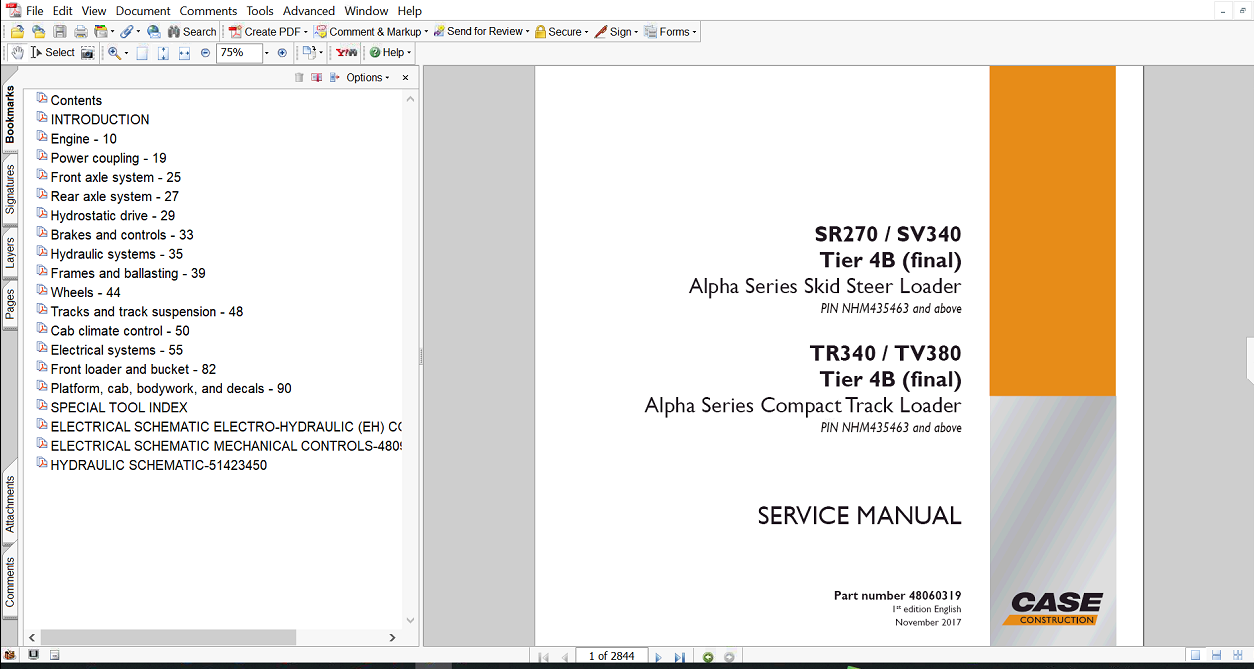Click the Fit Width icon
Screen dimensions: 1254x669
[x=184, y=53]
